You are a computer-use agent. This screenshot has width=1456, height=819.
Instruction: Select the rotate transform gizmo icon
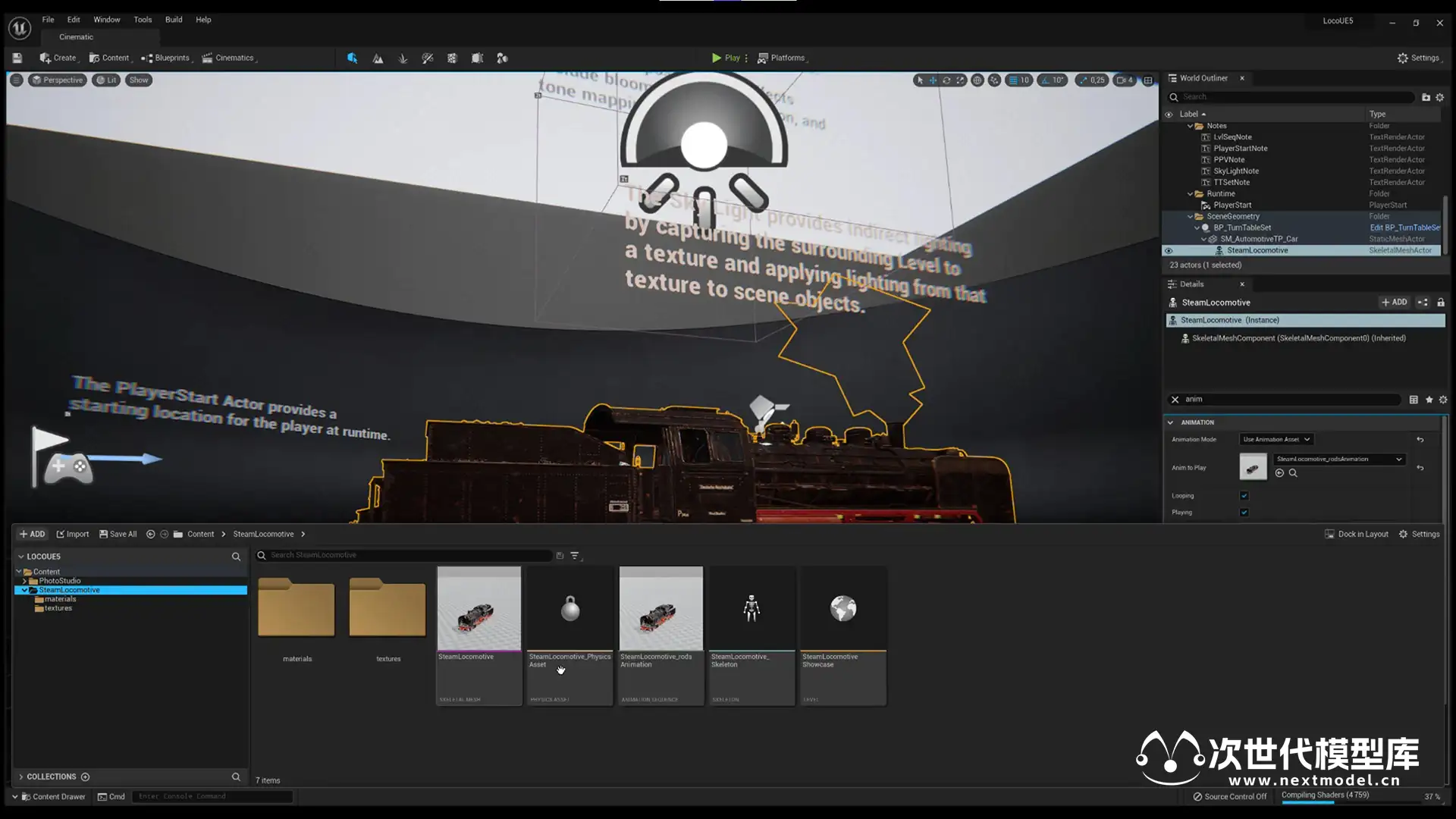coord(946,80)
